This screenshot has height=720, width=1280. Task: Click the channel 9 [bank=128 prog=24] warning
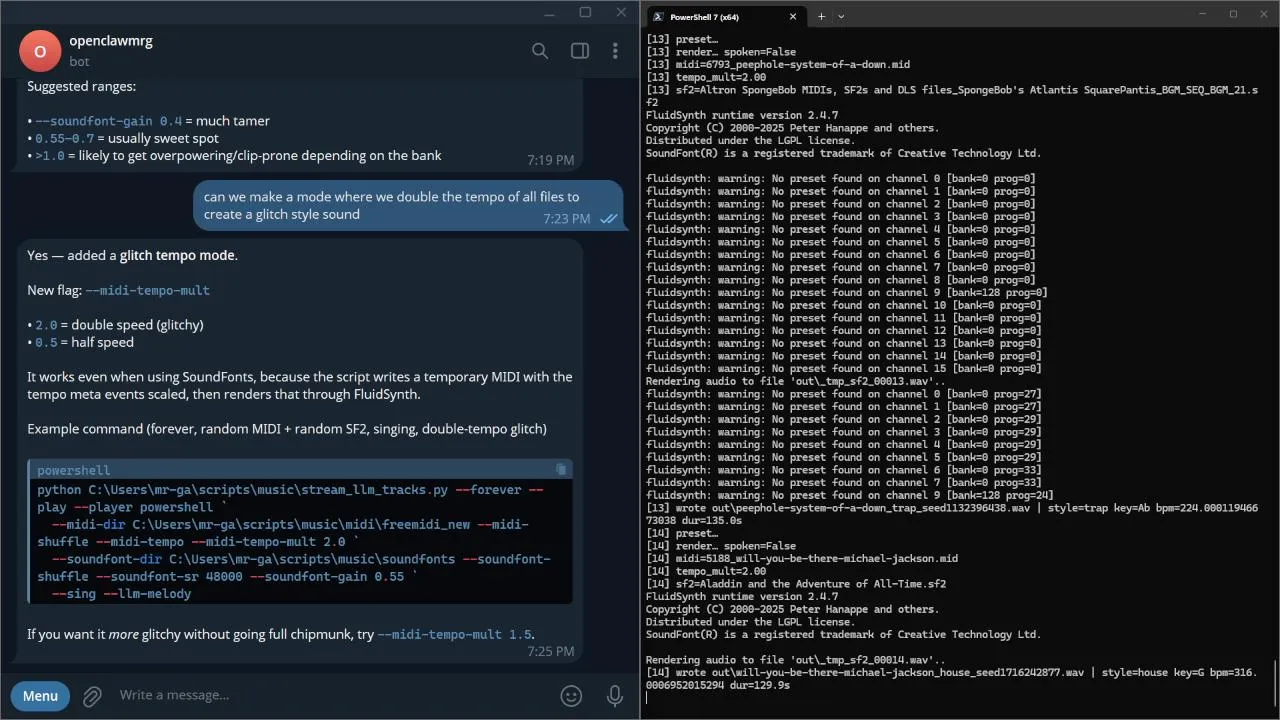pos(850,495)
